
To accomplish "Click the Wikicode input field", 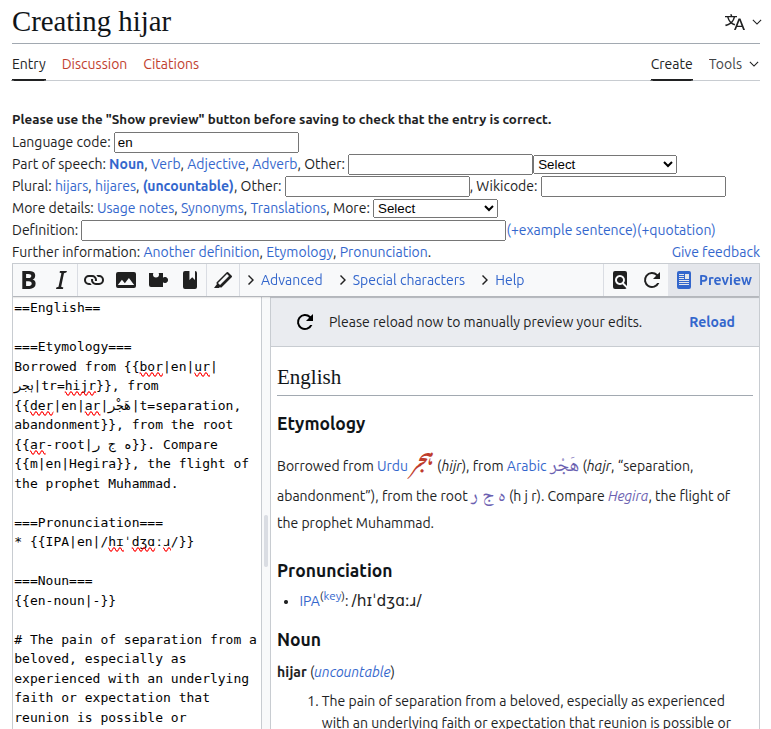I will click(x=633, y=187).
